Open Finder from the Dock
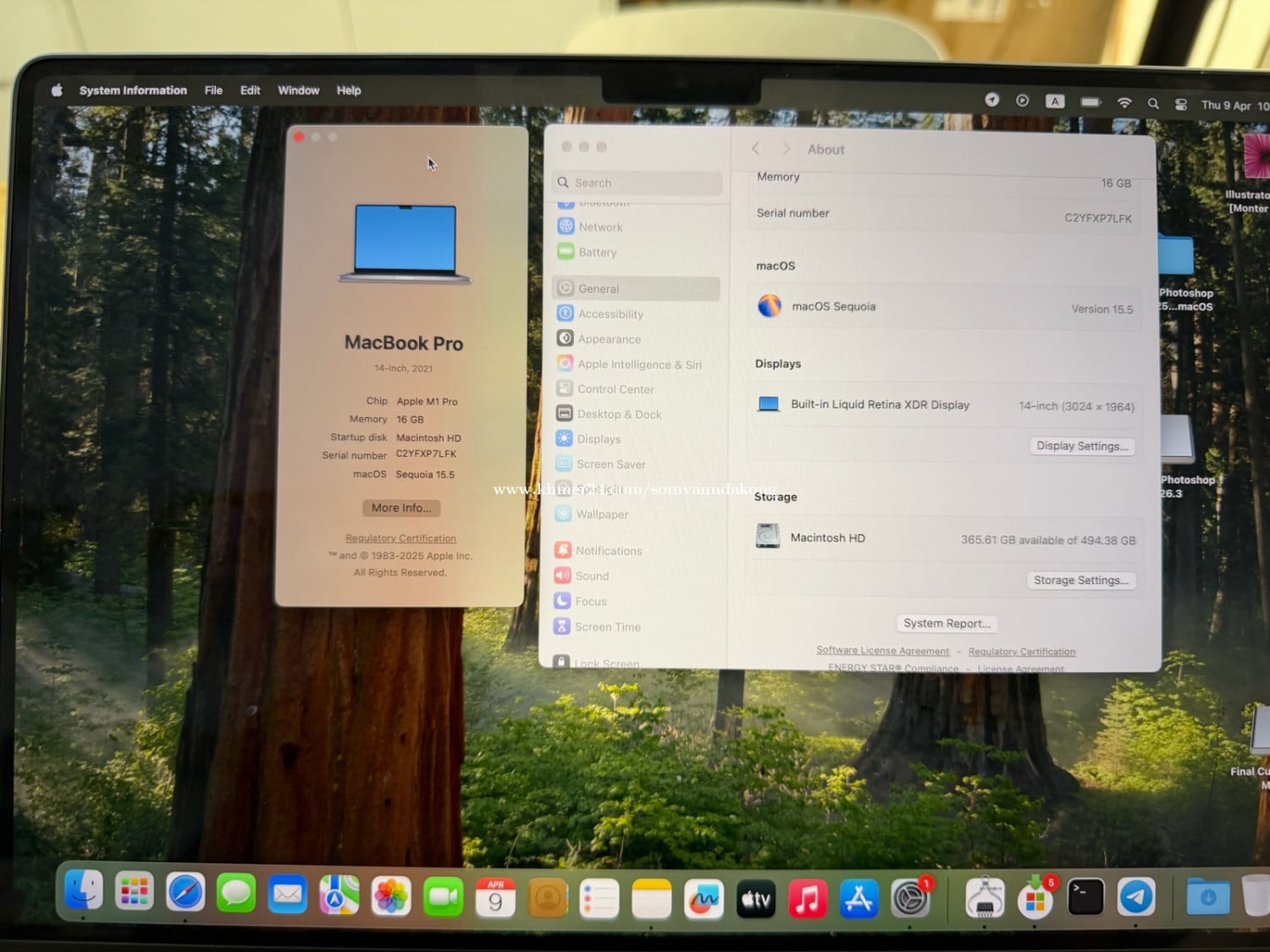 (x=84, y=891)
